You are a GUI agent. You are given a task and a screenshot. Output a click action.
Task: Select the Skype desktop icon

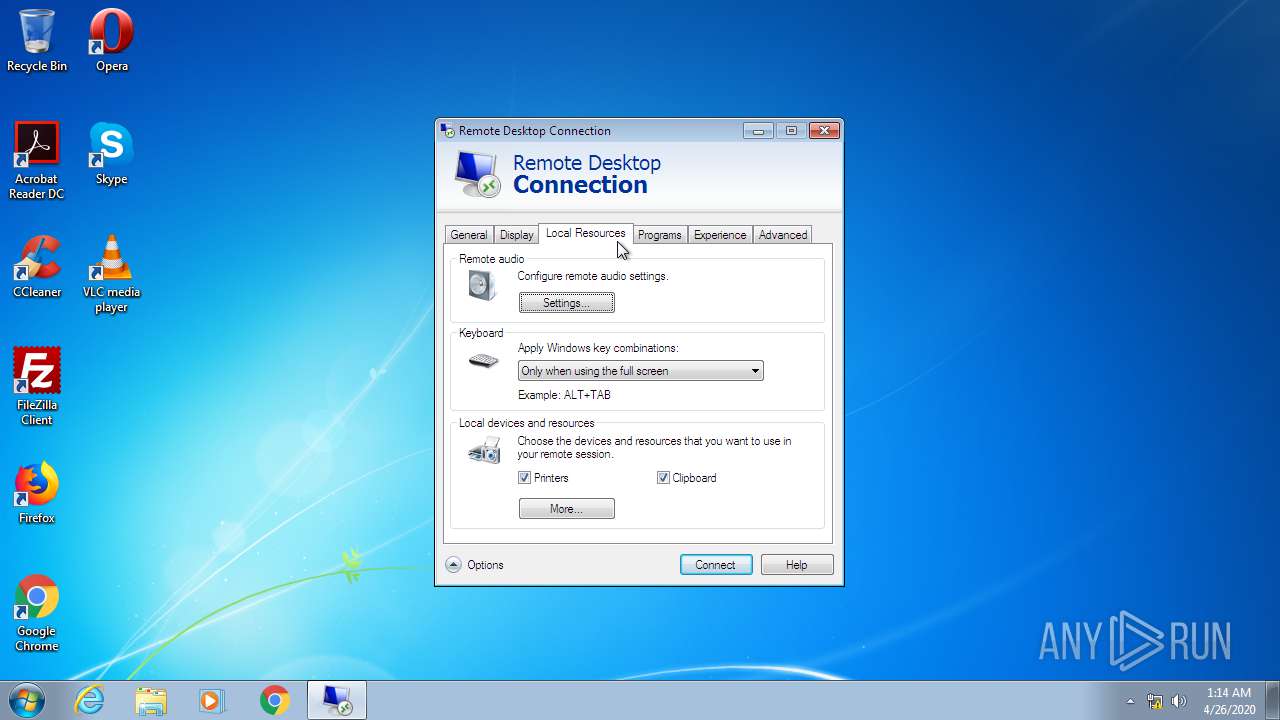(x=111, y=154)
